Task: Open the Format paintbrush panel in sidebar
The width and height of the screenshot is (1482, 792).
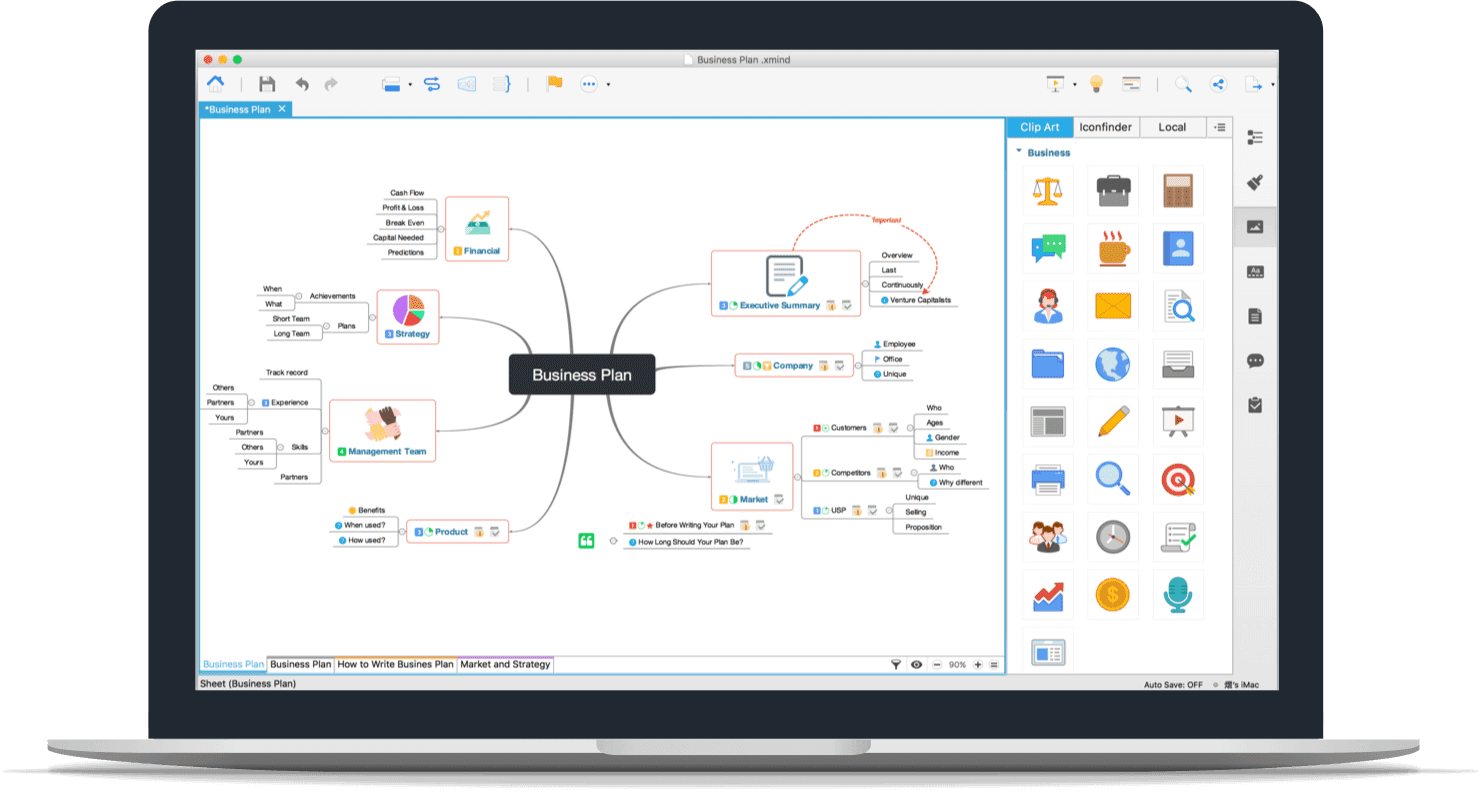Action: 1256,183
